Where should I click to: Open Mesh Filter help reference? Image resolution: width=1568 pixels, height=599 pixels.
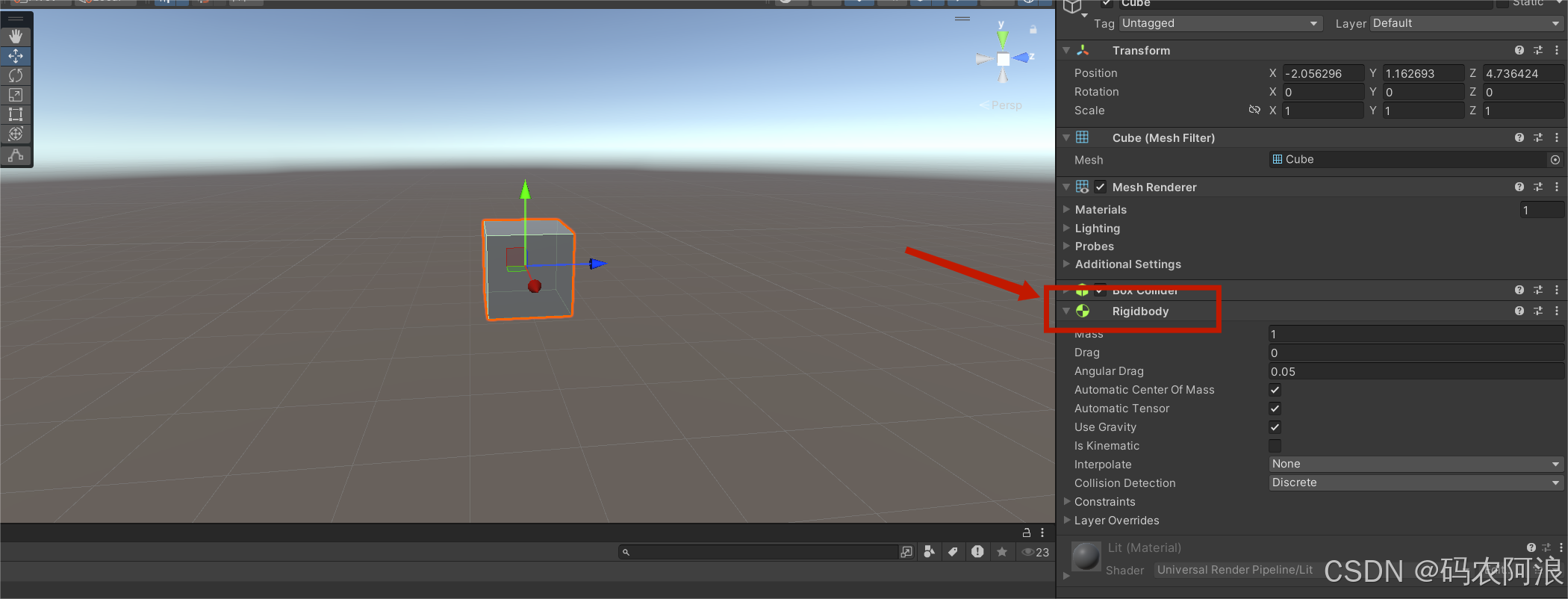click(1519, 137)
